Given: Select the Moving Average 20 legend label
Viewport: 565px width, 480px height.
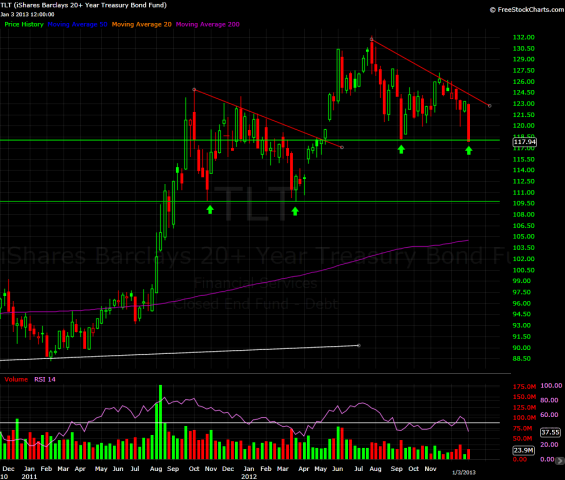Looking at the screenshot, I should [142, 24].
